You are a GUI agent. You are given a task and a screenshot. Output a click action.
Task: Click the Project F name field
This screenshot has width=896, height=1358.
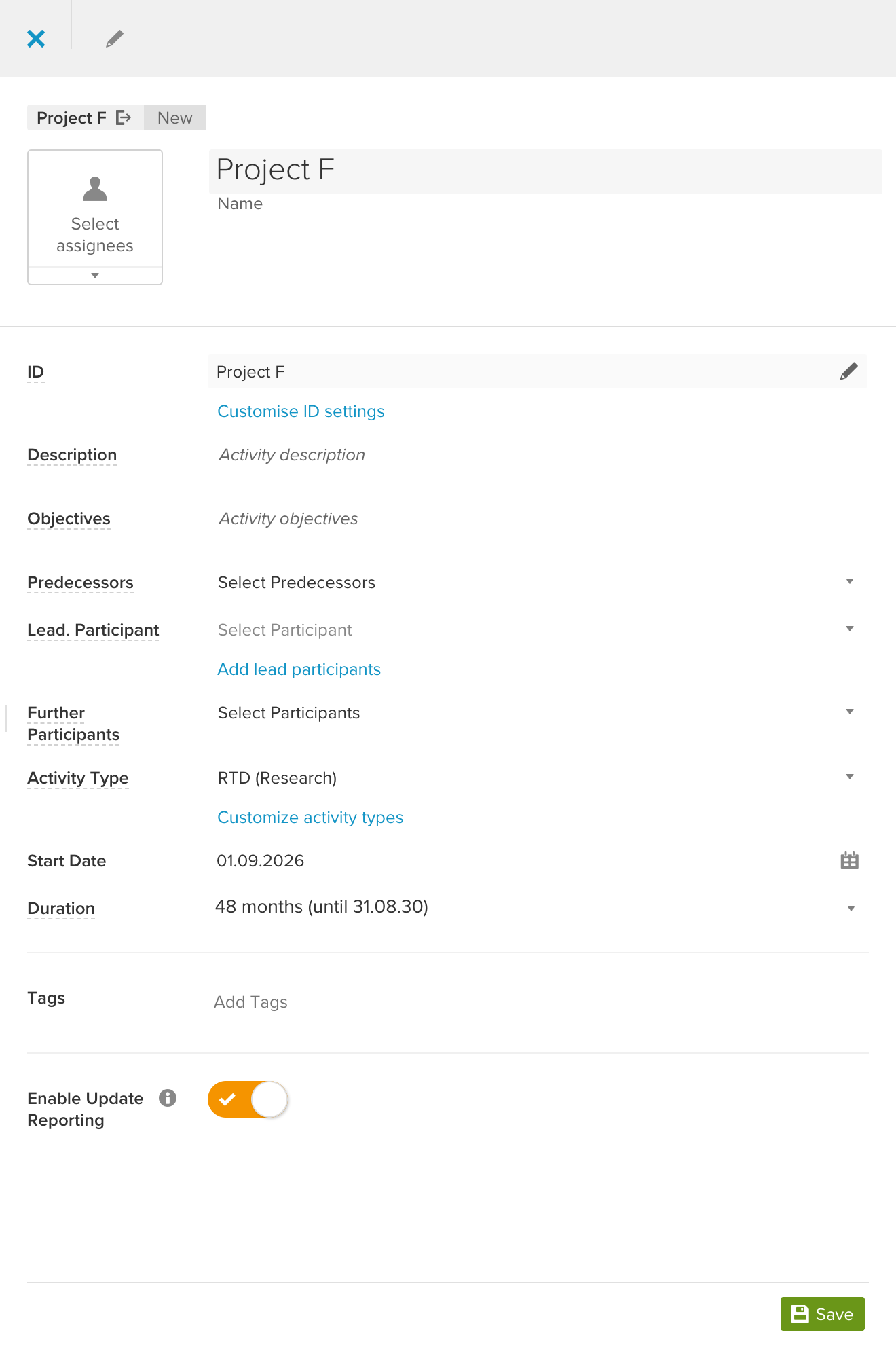(x=546, y=171)
